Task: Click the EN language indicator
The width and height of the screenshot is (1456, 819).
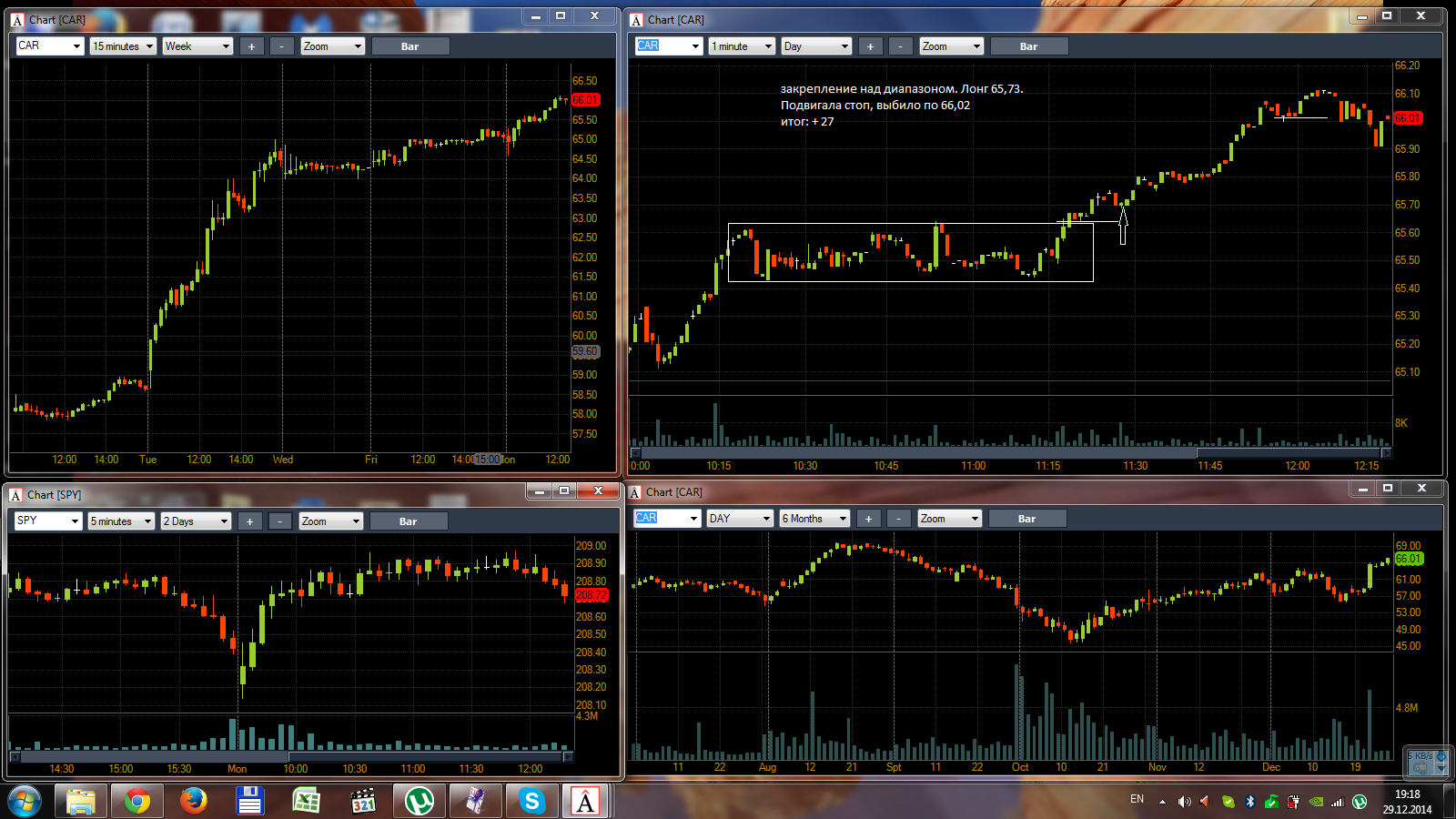Action: click(x=1137, y=799)
